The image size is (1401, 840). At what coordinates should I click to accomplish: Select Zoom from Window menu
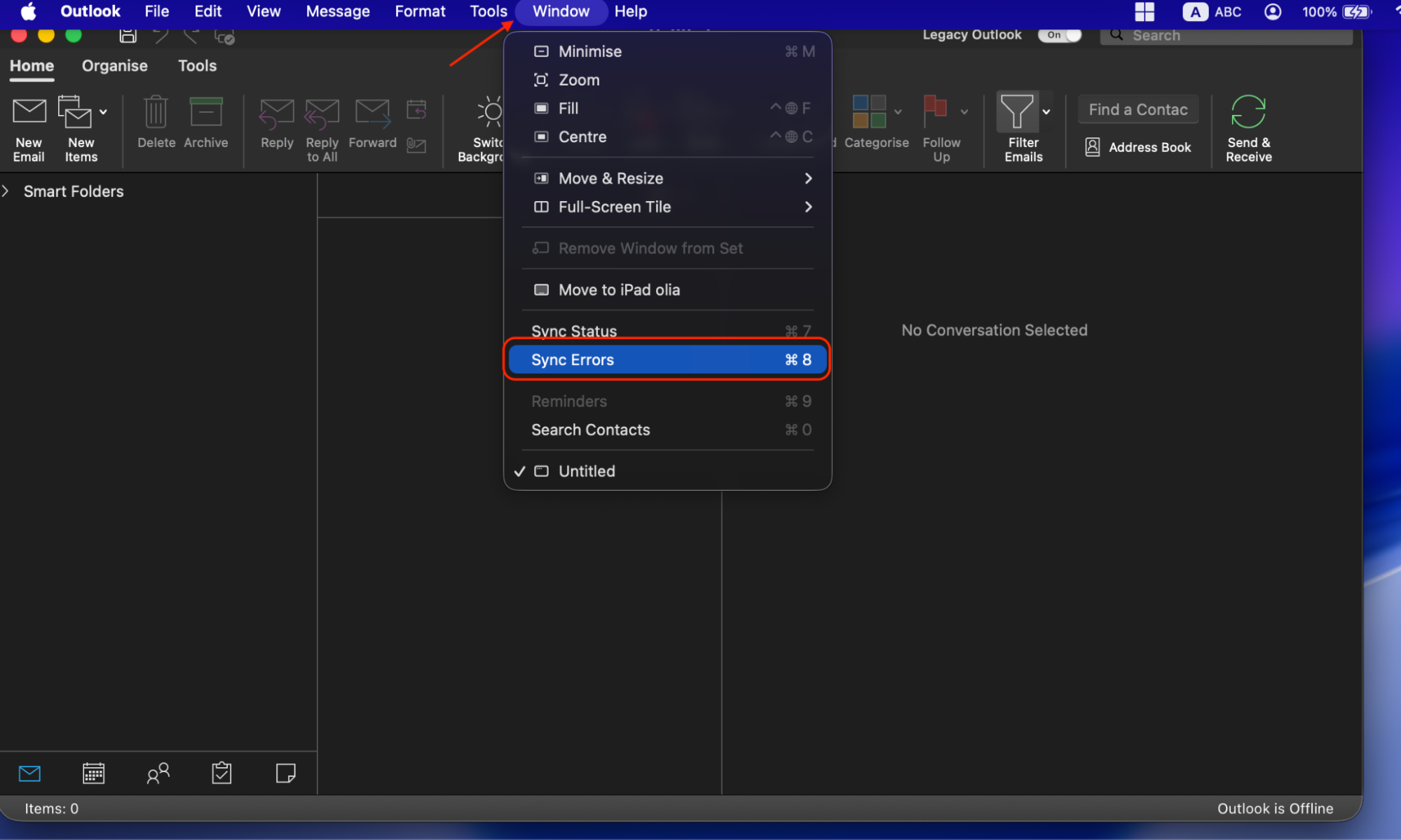point(667,80)
